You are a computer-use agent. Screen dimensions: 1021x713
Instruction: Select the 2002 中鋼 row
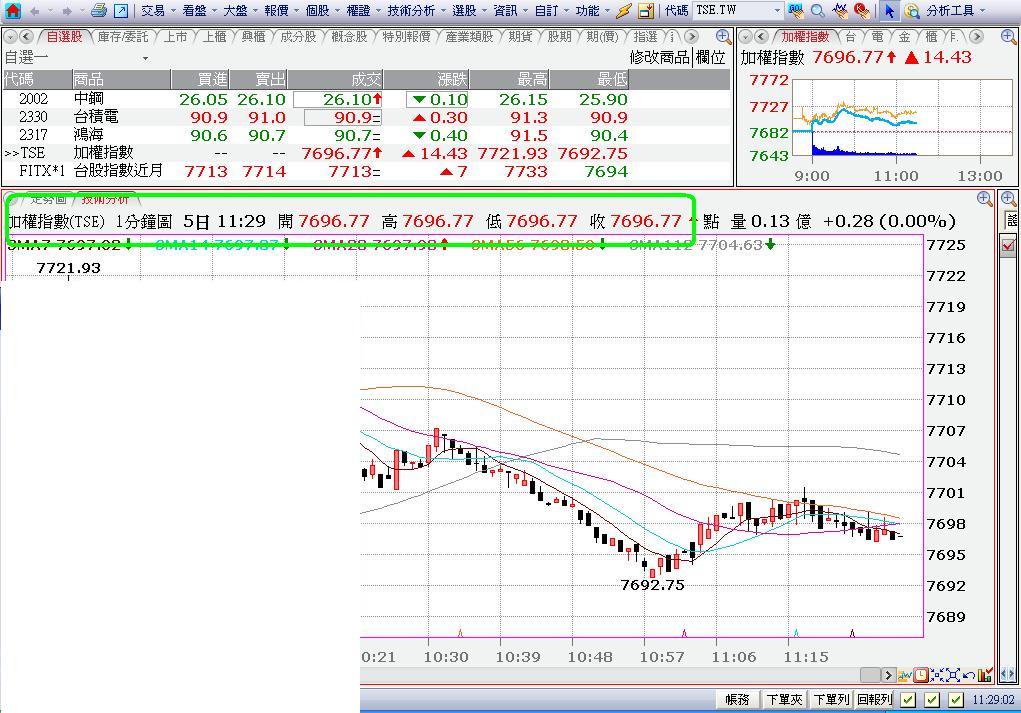pos(316,99)
